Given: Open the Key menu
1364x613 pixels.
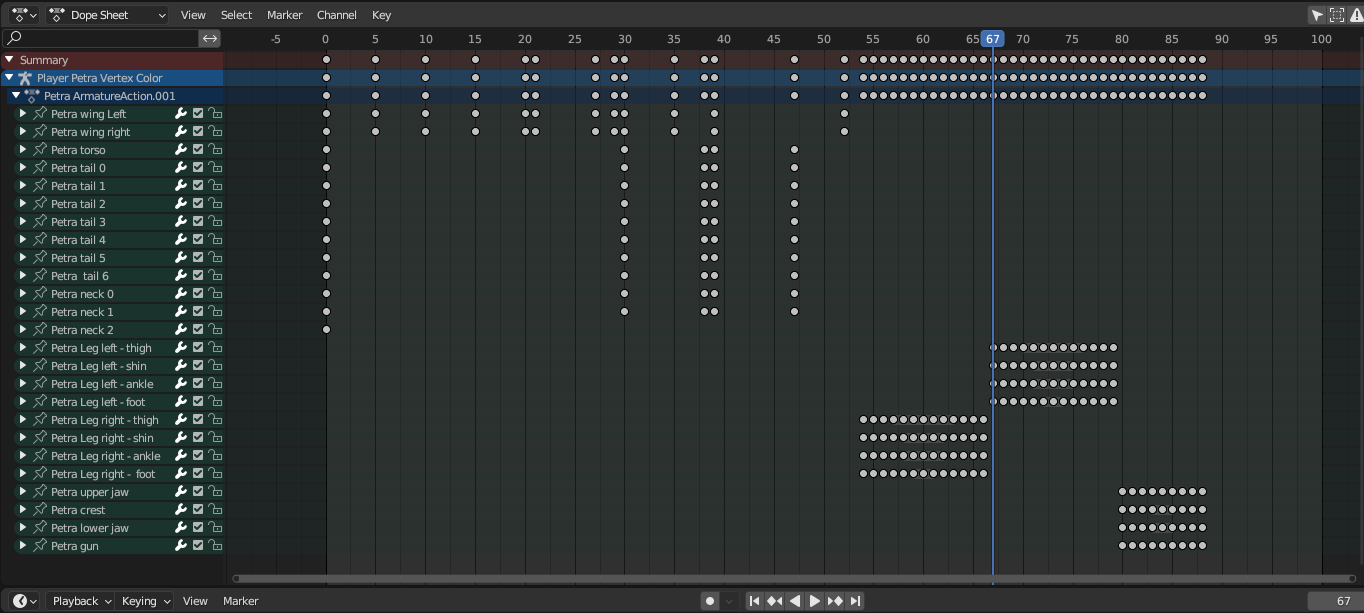Looking at the screenshot, I should (x=381, y=15).
